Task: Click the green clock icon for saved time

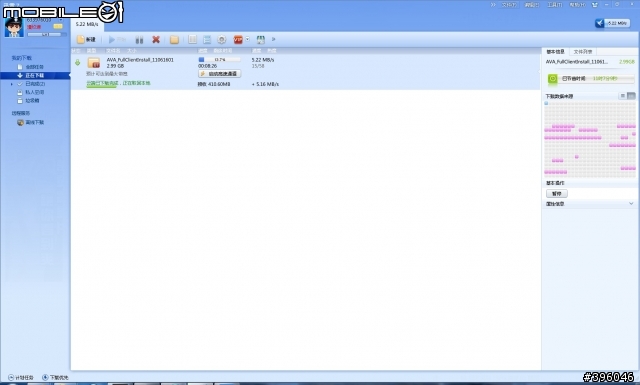Action: 553,78
